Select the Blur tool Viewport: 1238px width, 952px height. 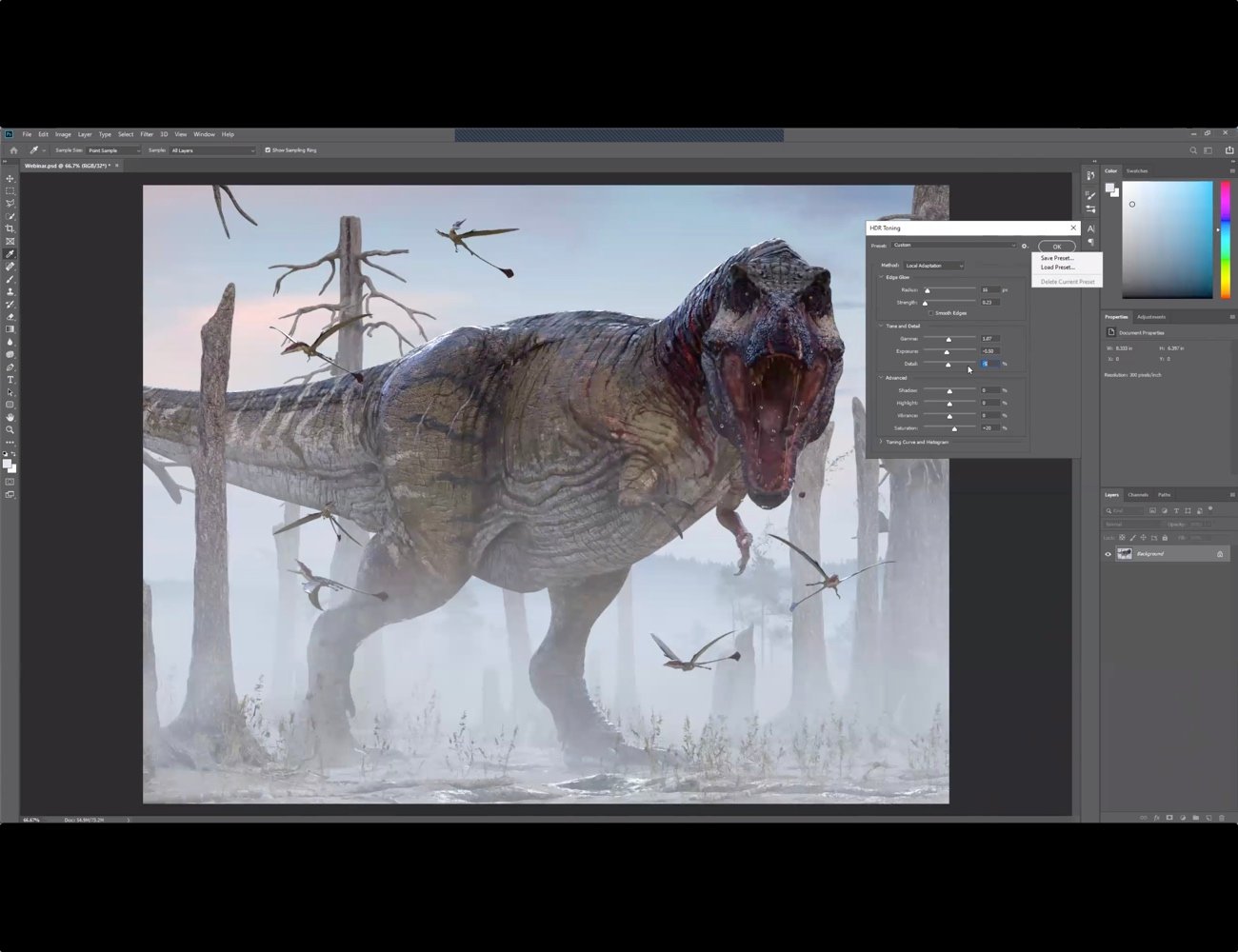10,342
